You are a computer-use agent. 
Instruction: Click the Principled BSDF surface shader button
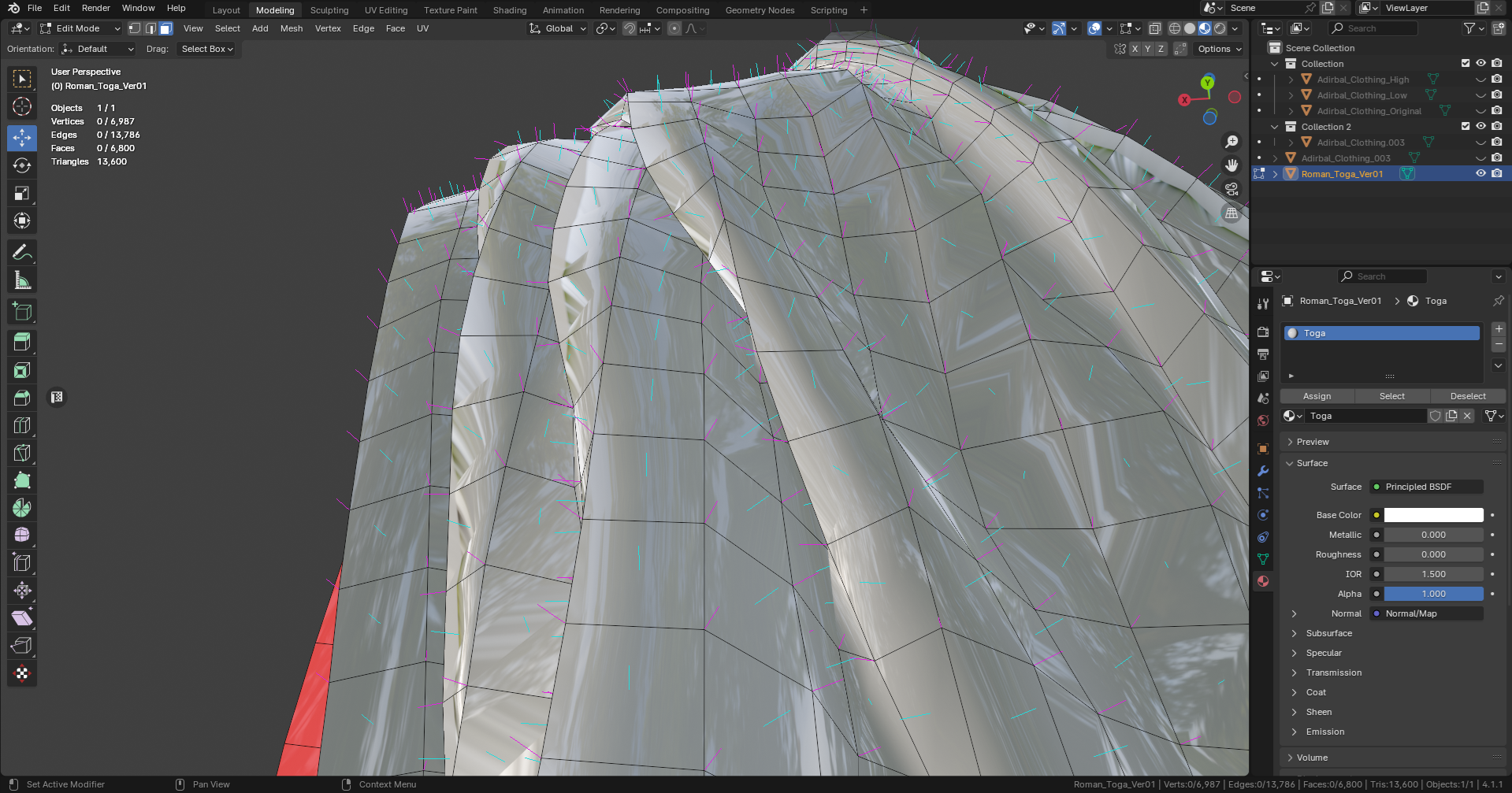coord(1426,487)
